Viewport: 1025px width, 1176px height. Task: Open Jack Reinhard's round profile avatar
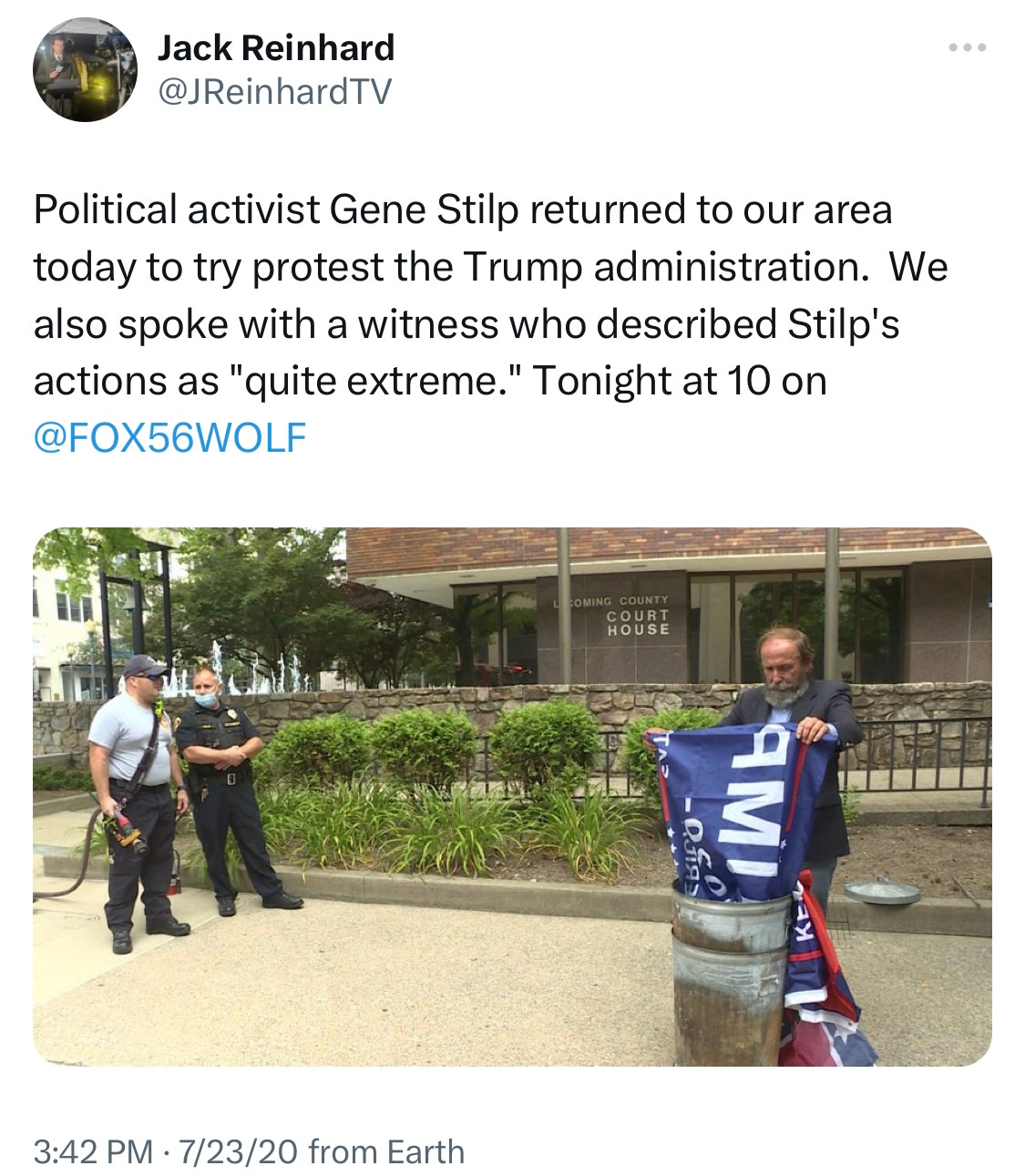tap(84, 70)
